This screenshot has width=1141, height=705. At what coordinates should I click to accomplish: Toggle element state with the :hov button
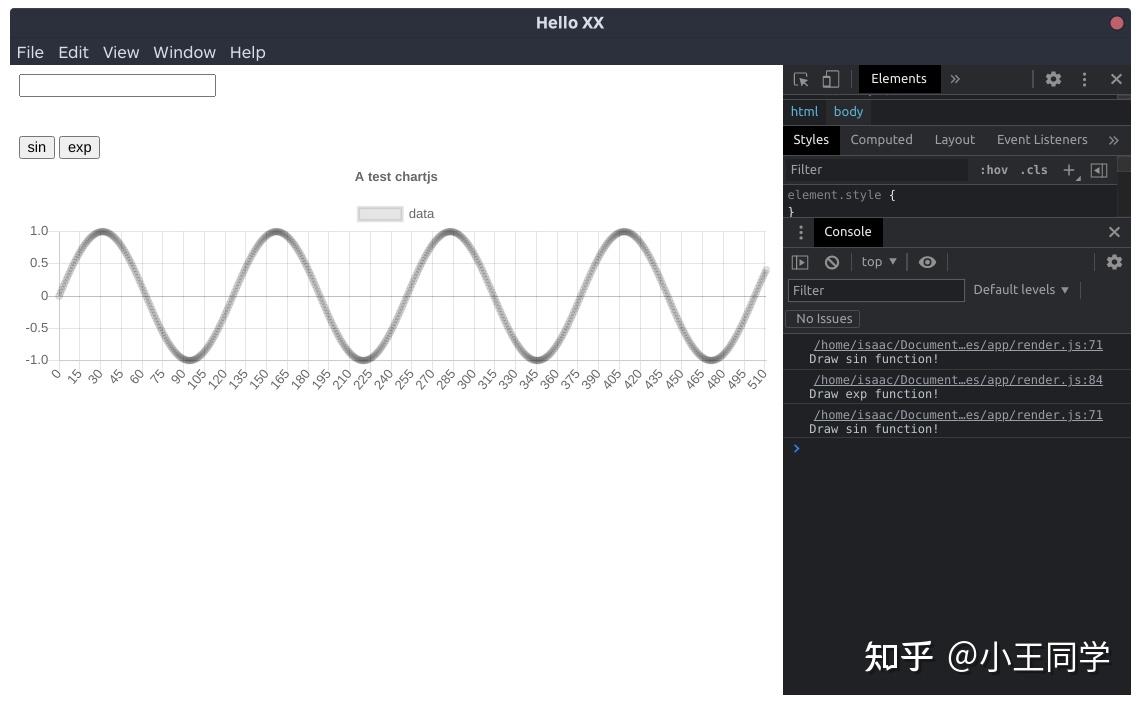[994, 170]
